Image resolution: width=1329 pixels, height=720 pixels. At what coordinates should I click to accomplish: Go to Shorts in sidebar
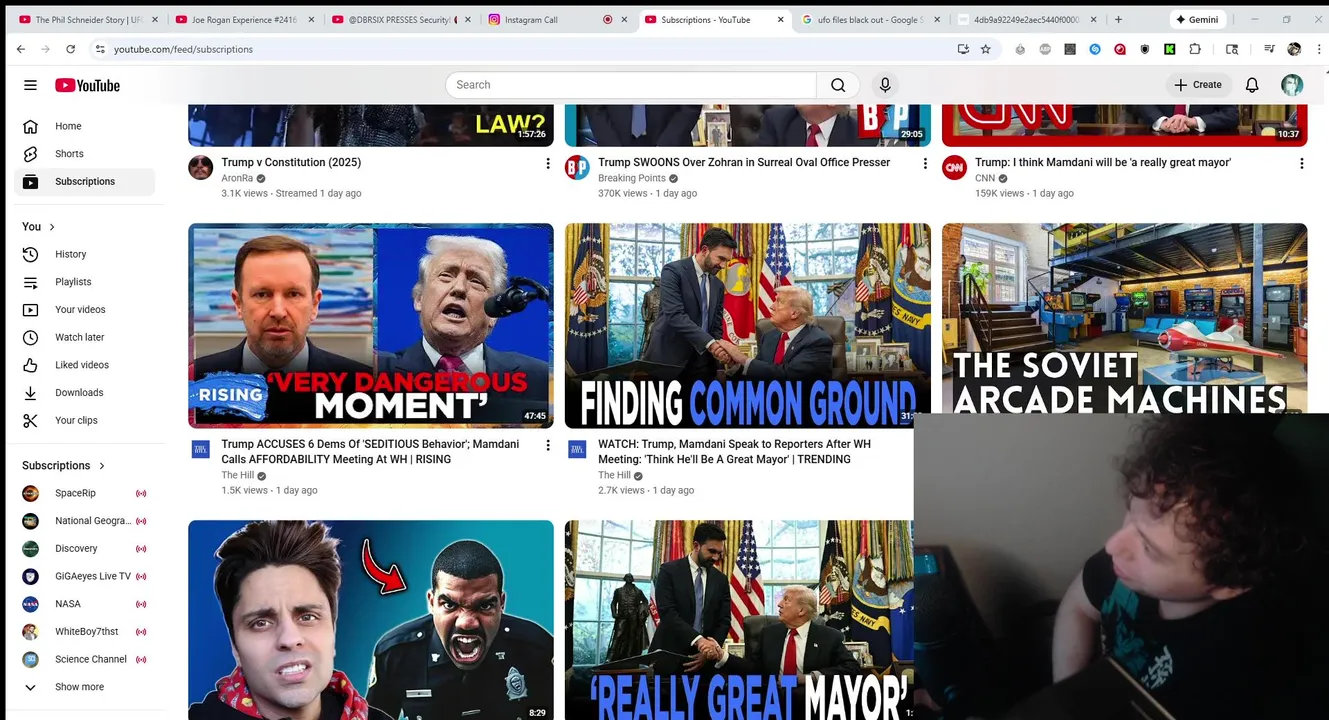[x=85, y=153]
